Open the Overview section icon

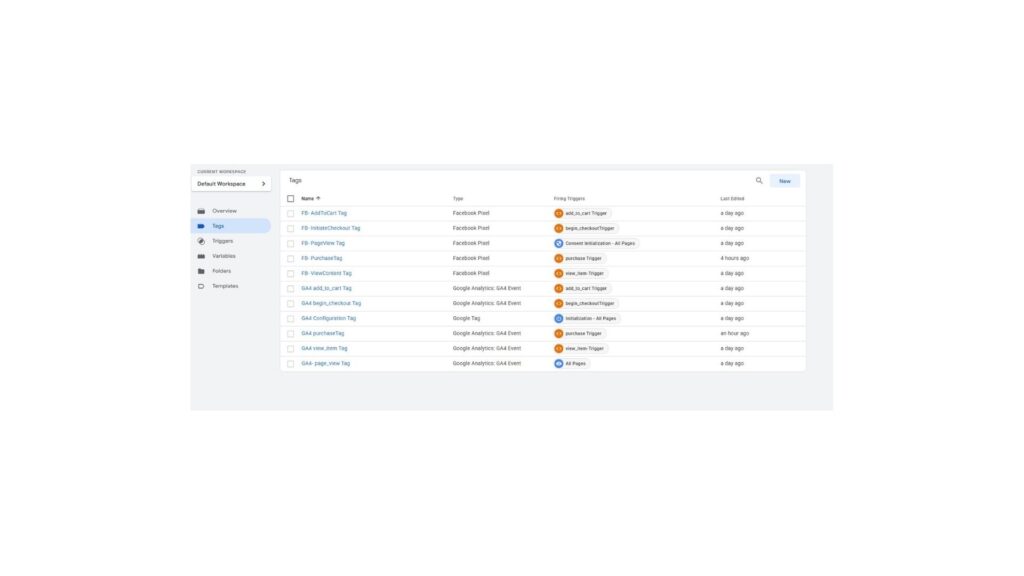point(201,211)
